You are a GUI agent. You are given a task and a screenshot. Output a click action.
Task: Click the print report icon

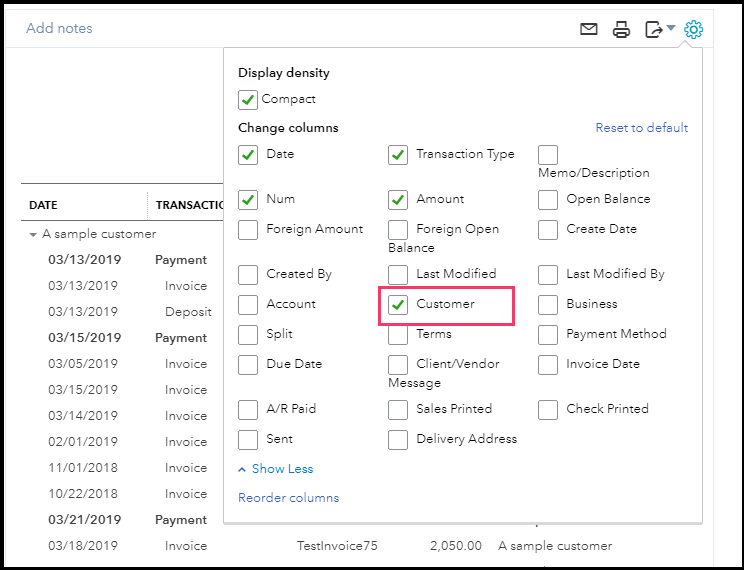(621, 29)
